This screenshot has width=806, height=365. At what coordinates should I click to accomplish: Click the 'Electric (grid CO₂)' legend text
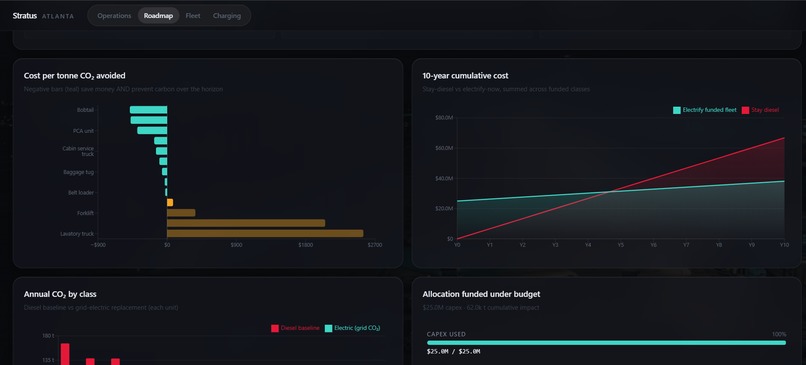[357, 328]
